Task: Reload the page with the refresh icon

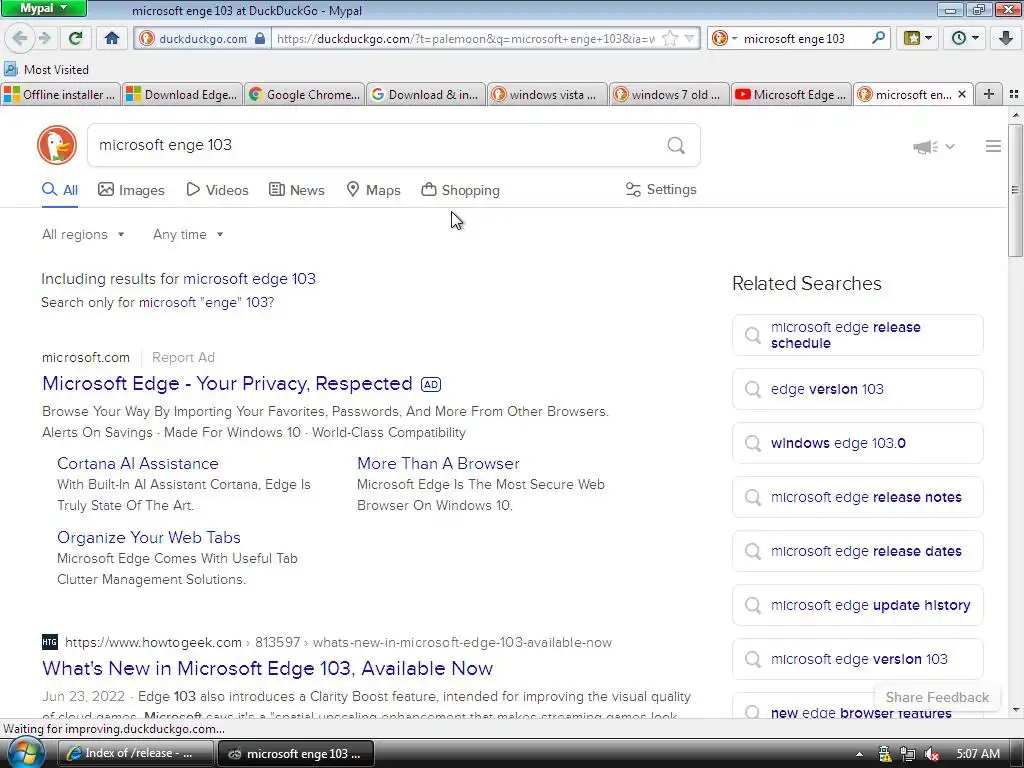Action: [76, 39]
